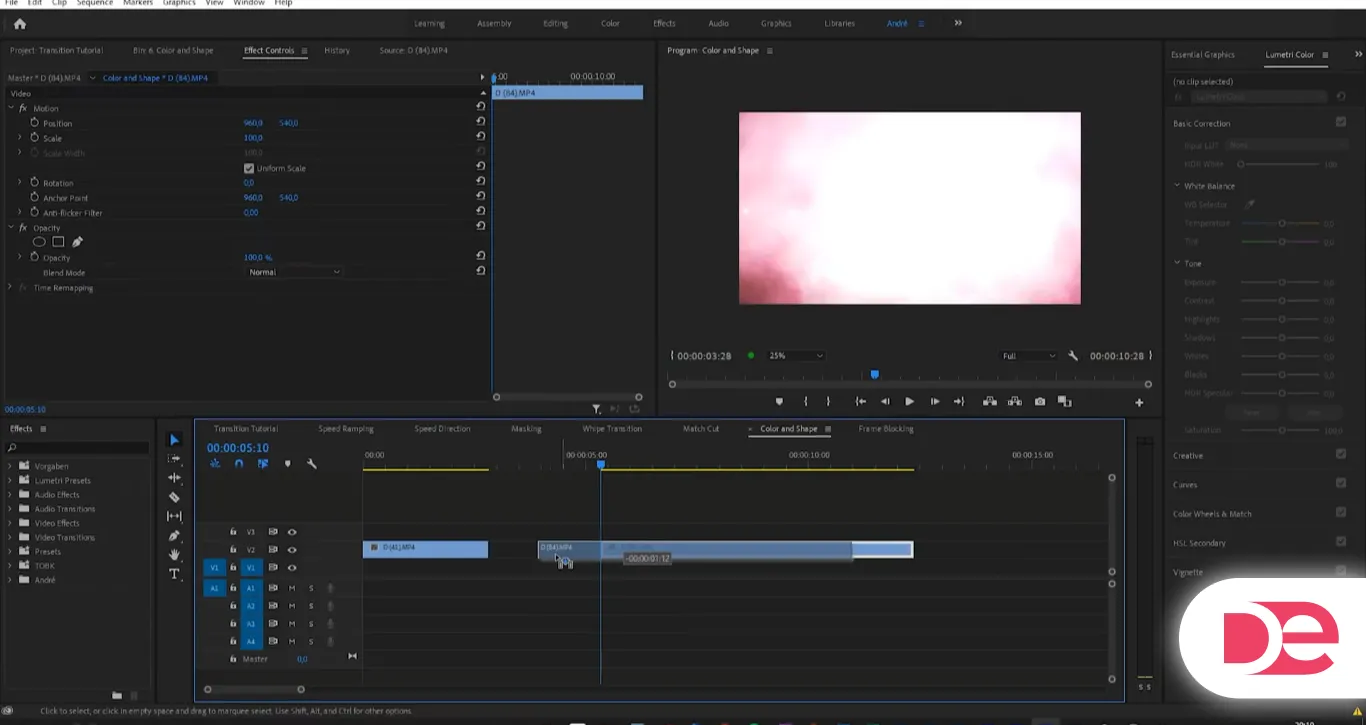Mute audio track A1
Screen dimensions: 1366x725
tap(292, 589)
